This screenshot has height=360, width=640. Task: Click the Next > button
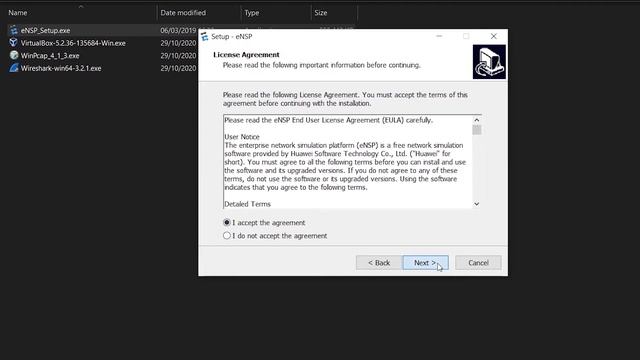[425, 263]
